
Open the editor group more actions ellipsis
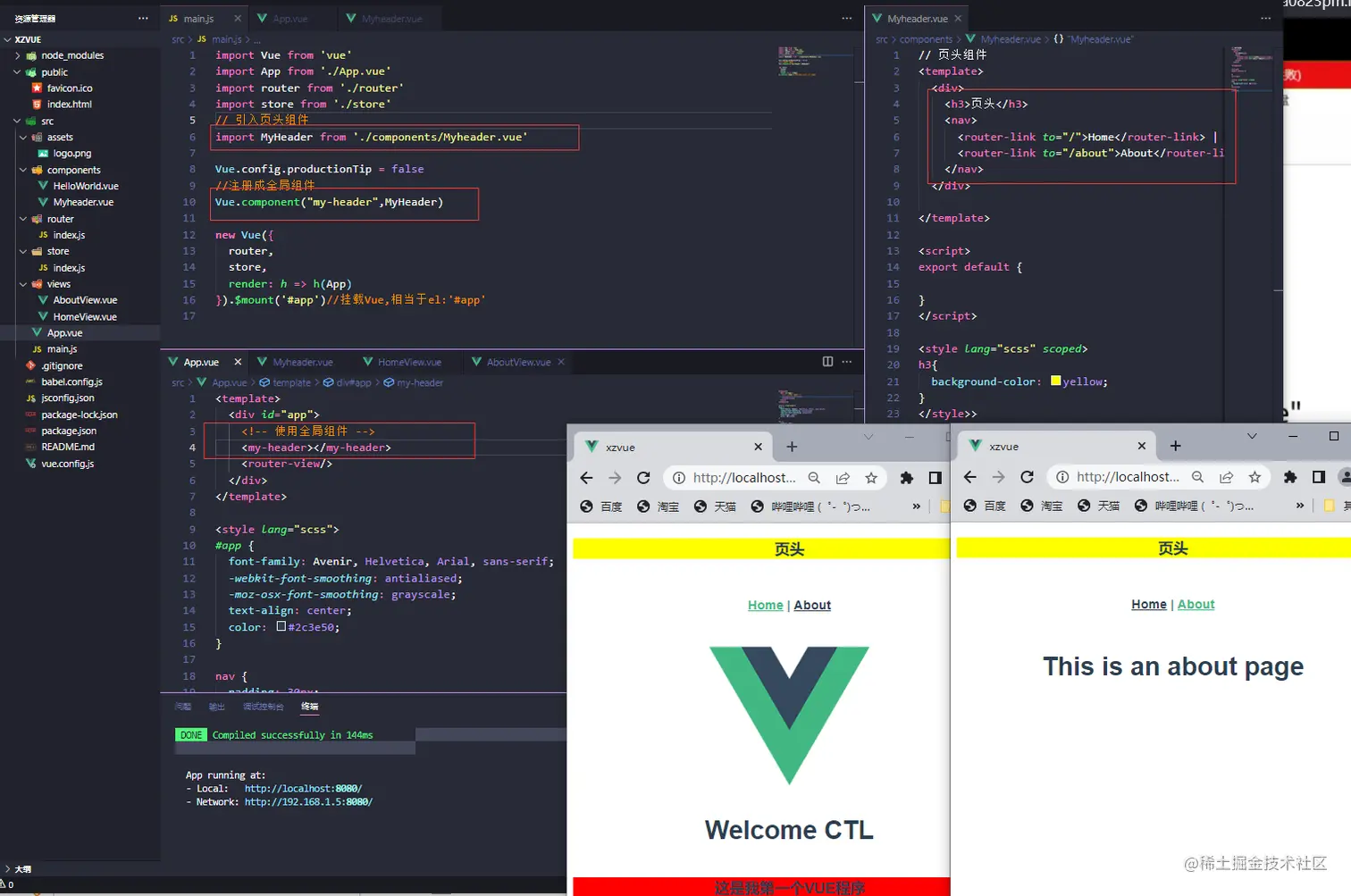click(x=846, y=362)
